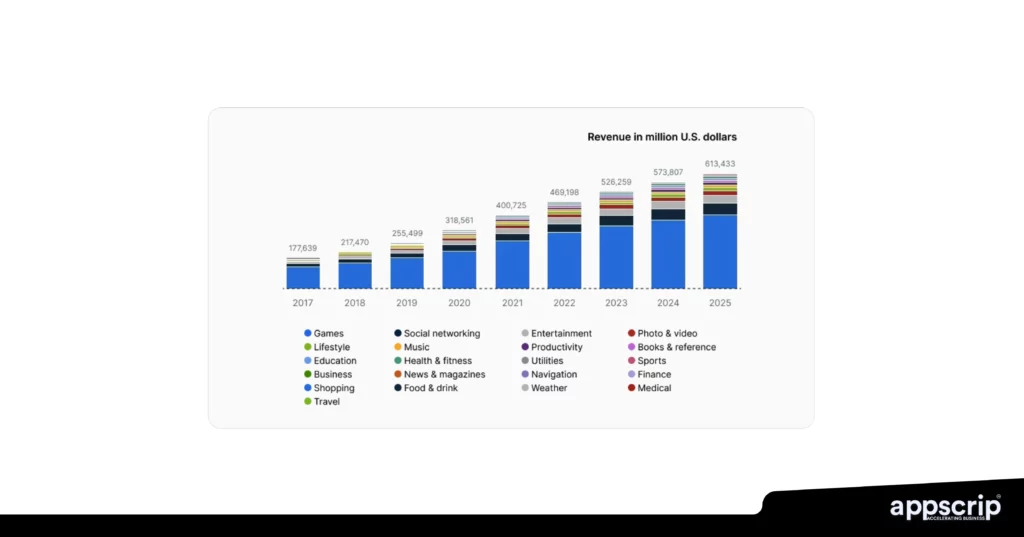Image resolution: width=1024 pixels, height=537 pixels.
Task: Click the Books & reference legend entry
Action: tap(676, 347)
